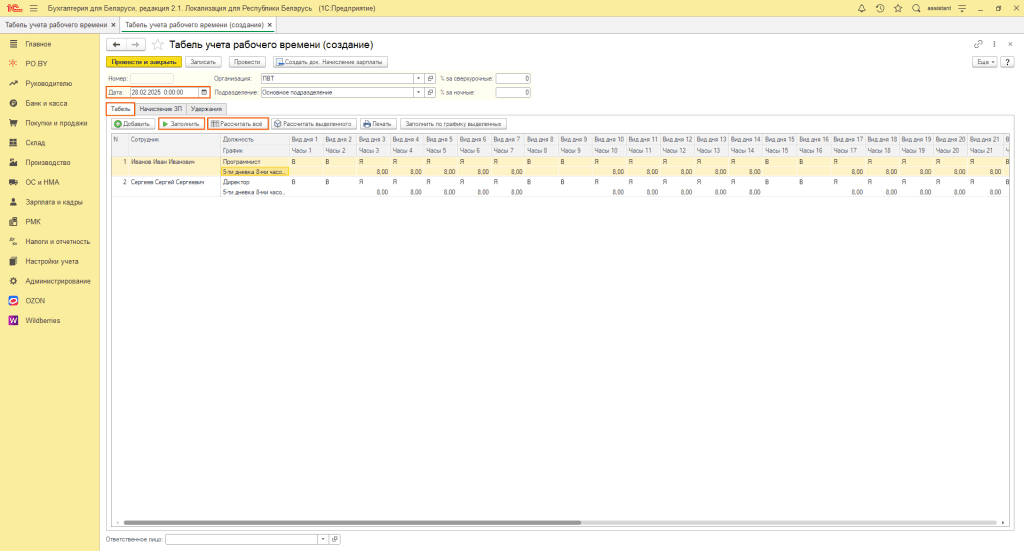Click Рассчитать выделенного button
This screenshot has height=551, width=1024.
click(314, 124)
